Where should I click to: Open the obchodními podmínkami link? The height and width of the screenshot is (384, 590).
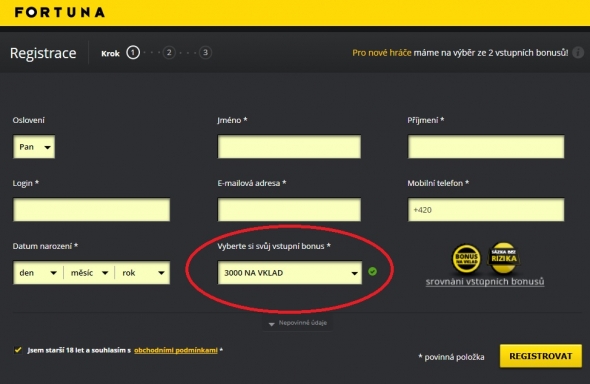click(176, 350)
